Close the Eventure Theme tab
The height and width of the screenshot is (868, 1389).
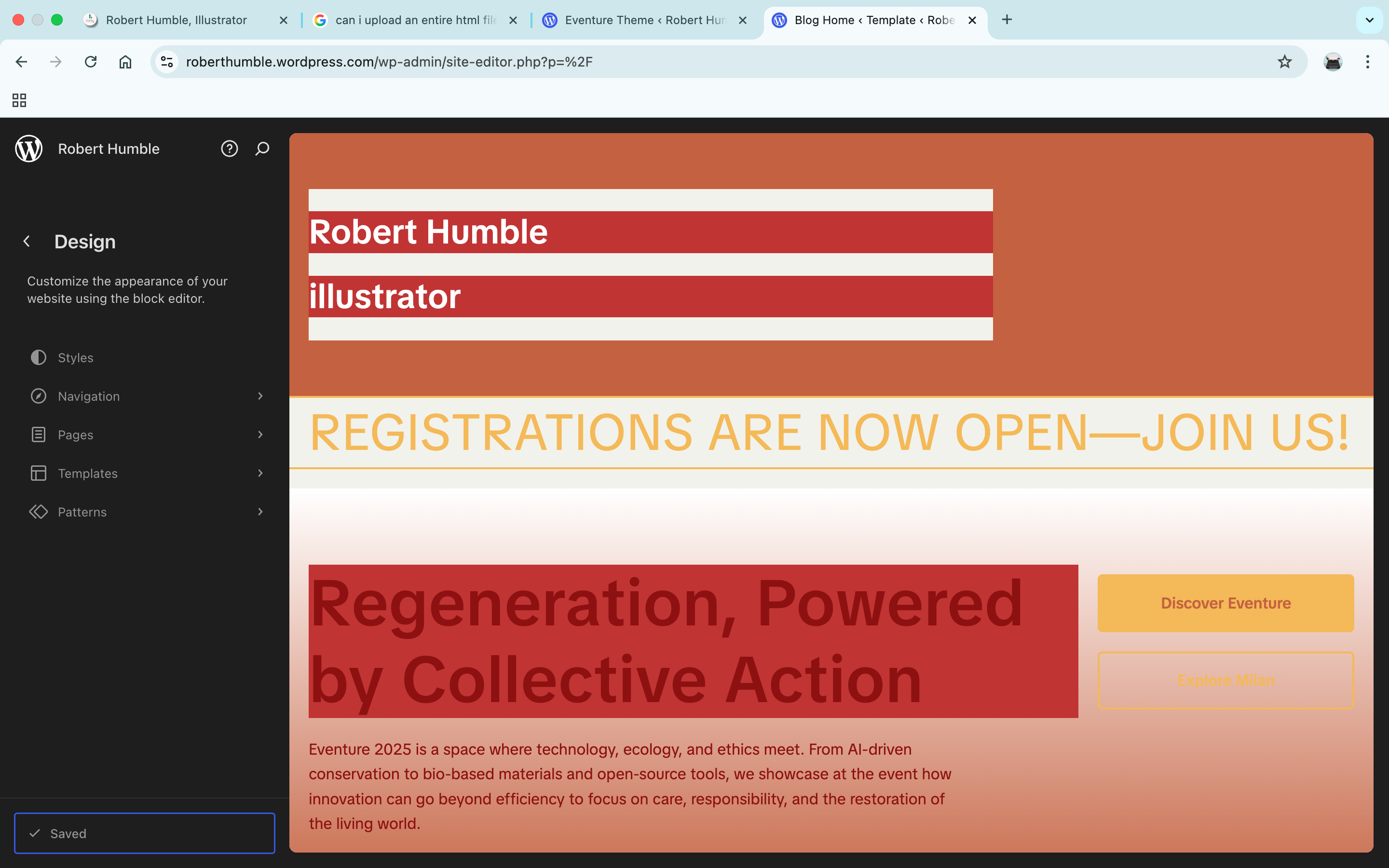[743, 20]
